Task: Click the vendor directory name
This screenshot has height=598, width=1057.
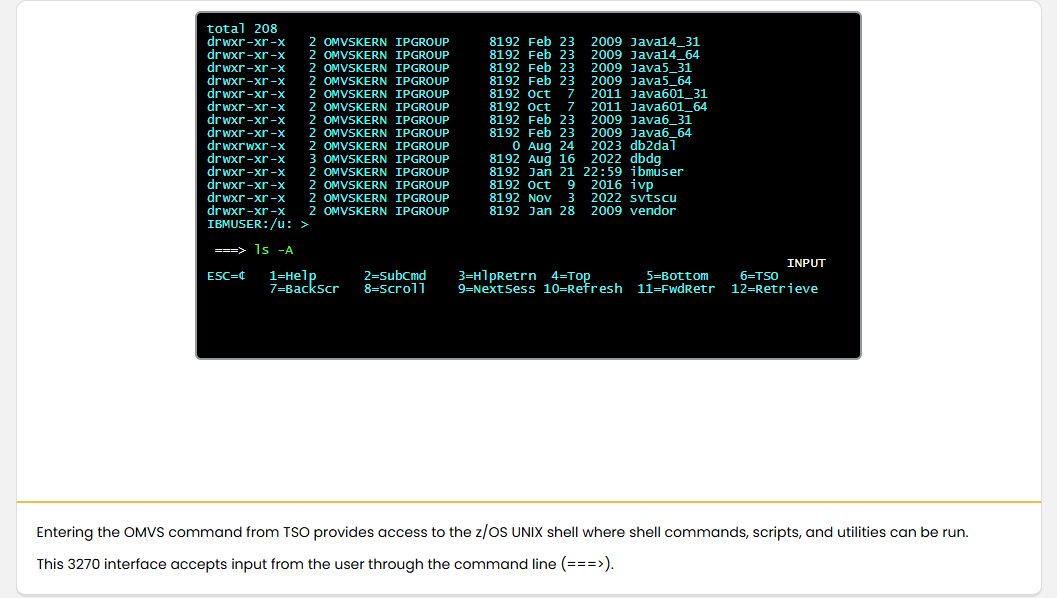Action: [x=653, y=211]
